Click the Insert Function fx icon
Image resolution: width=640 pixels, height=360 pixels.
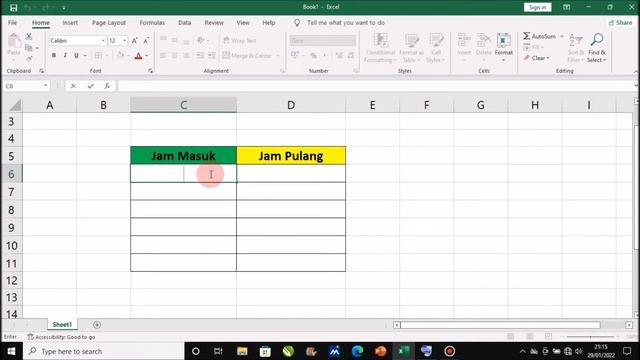click(x=107, y=86)
